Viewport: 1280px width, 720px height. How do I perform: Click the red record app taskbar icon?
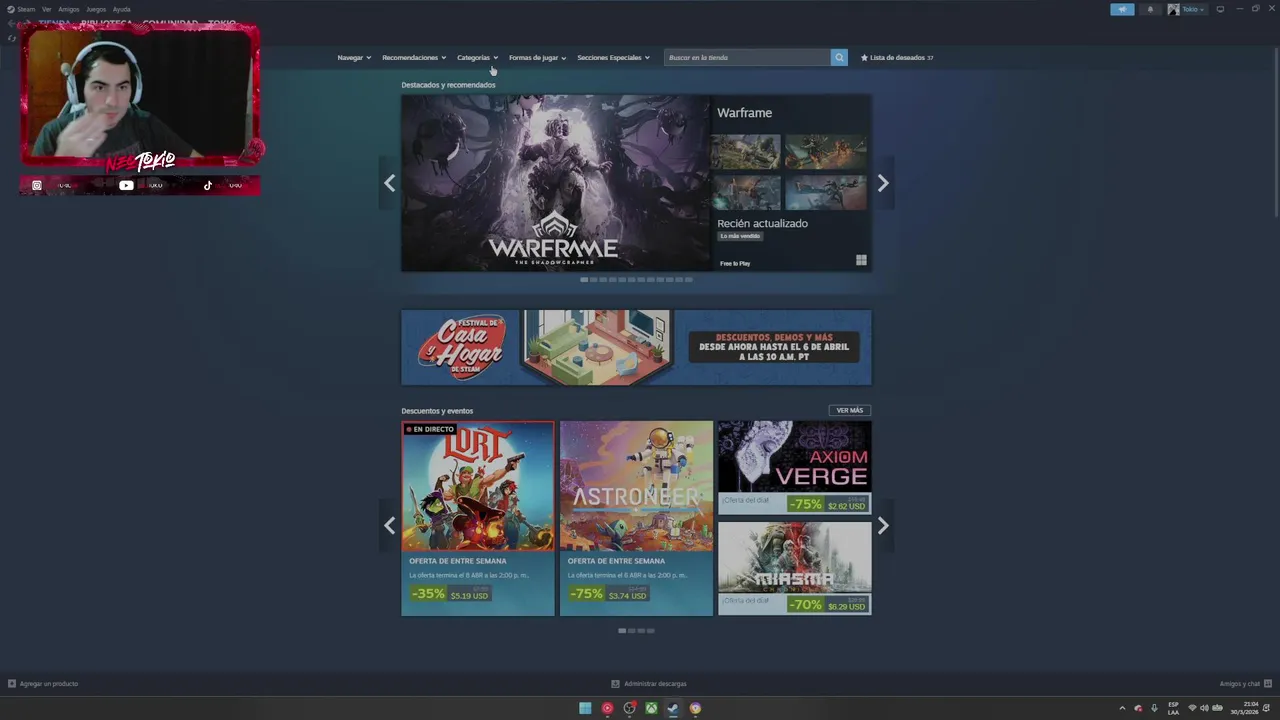[x=607, y=708]
